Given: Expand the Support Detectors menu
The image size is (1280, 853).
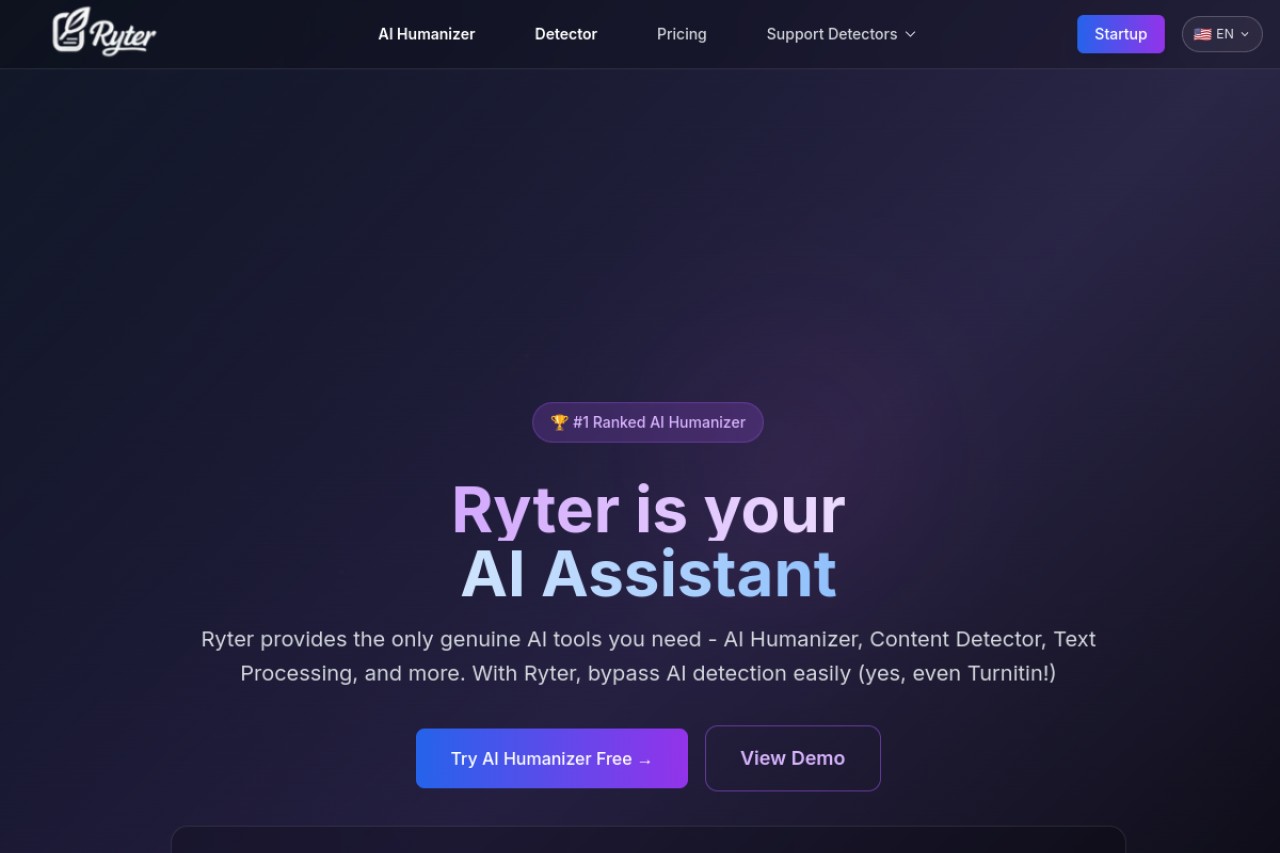Looking at the screenshot, I should click(x=841, y=34).
